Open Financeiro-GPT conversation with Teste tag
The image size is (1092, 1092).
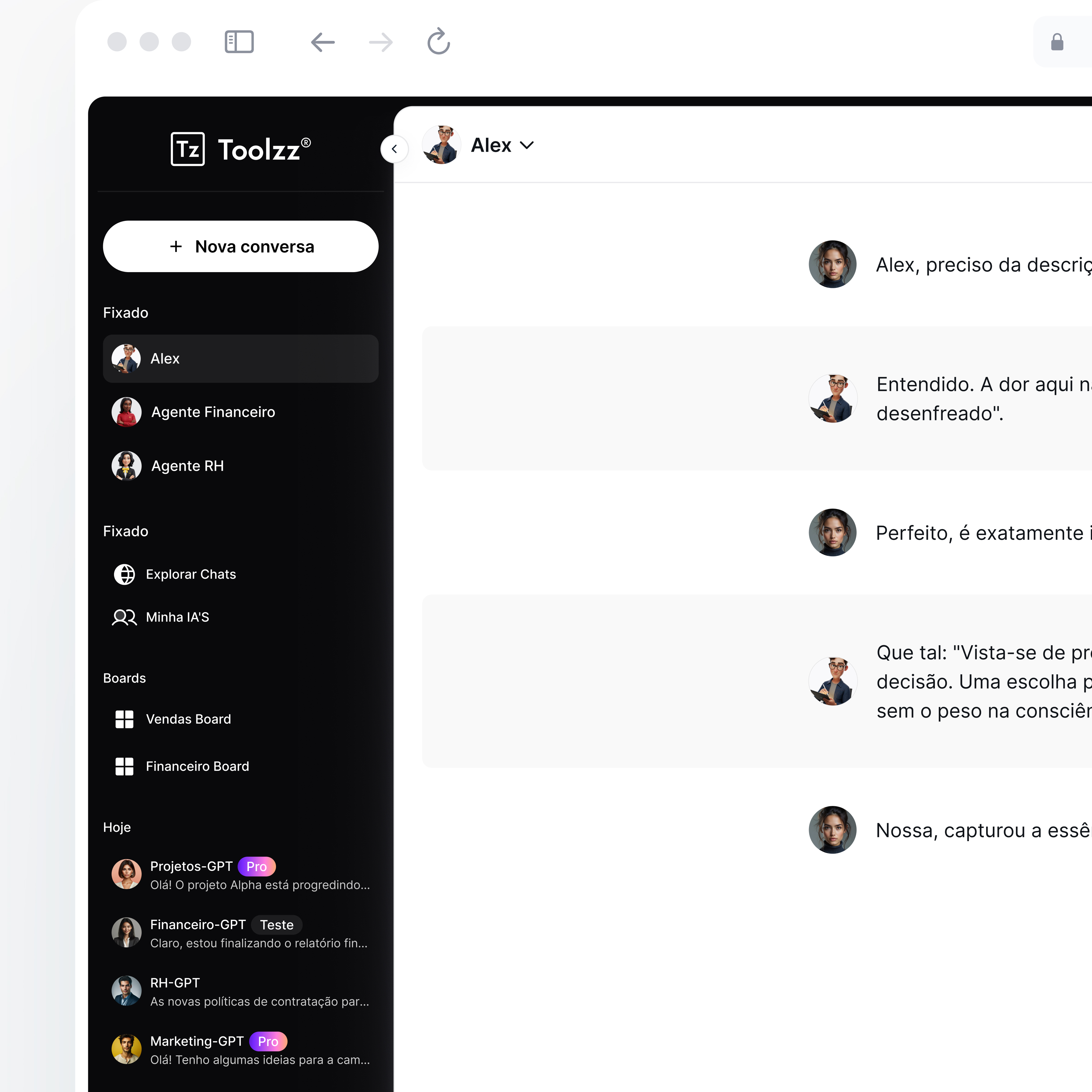241,933
